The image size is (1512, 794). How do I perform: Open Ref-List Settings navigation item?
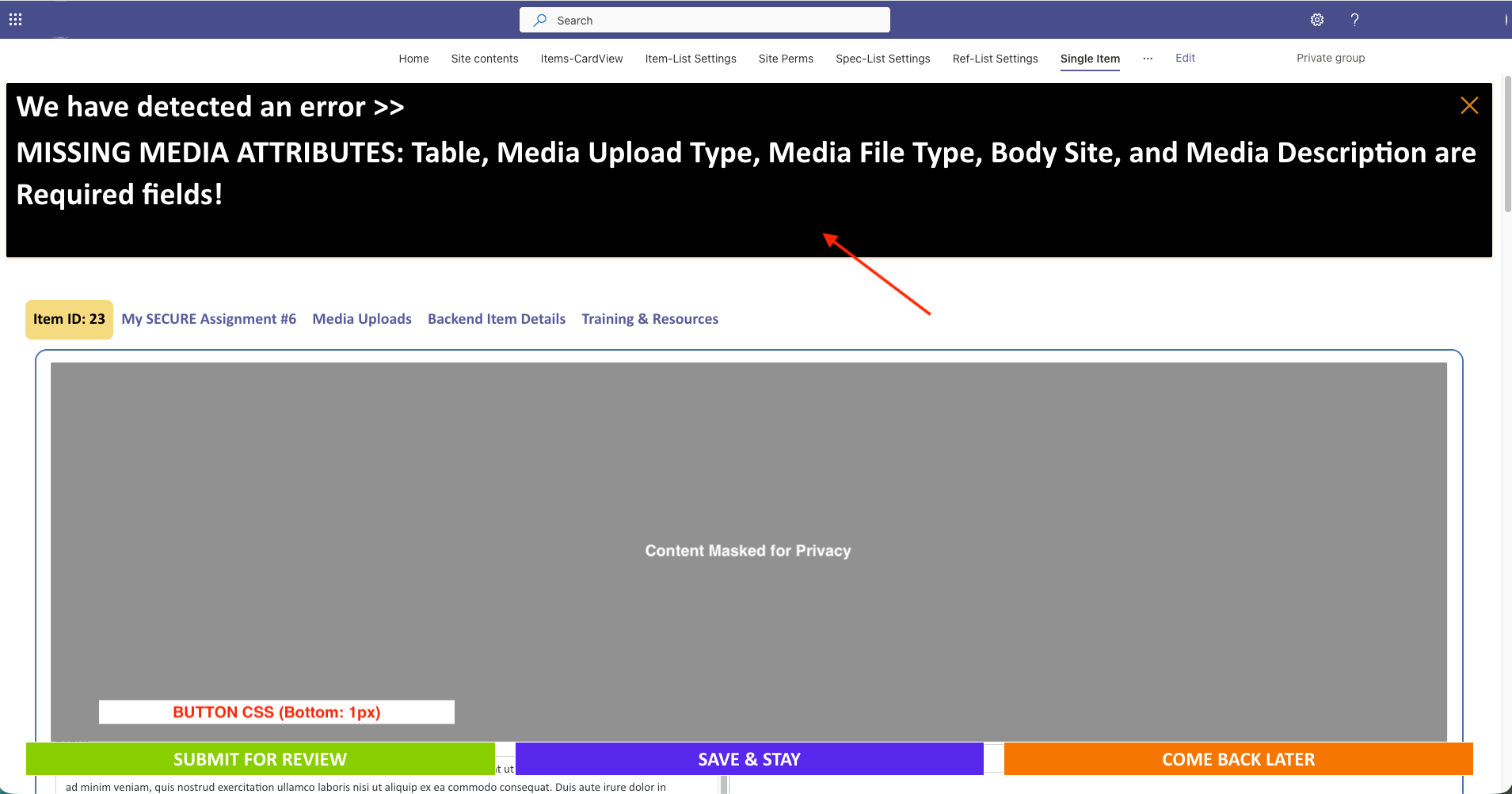tap(995, 59)
